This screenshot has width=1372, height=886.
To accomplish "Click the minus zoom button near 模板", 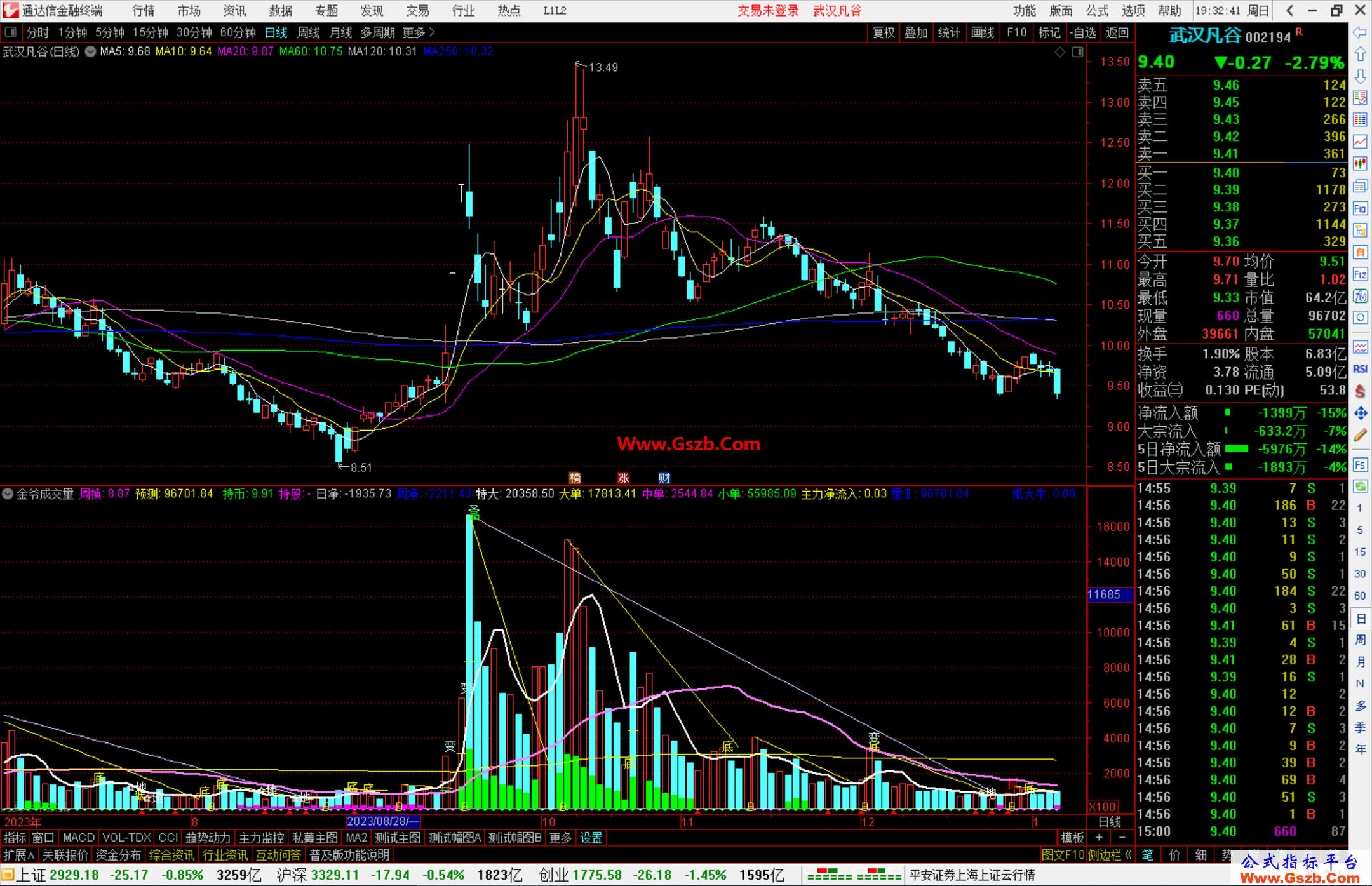I will [x=1122, y=838].
